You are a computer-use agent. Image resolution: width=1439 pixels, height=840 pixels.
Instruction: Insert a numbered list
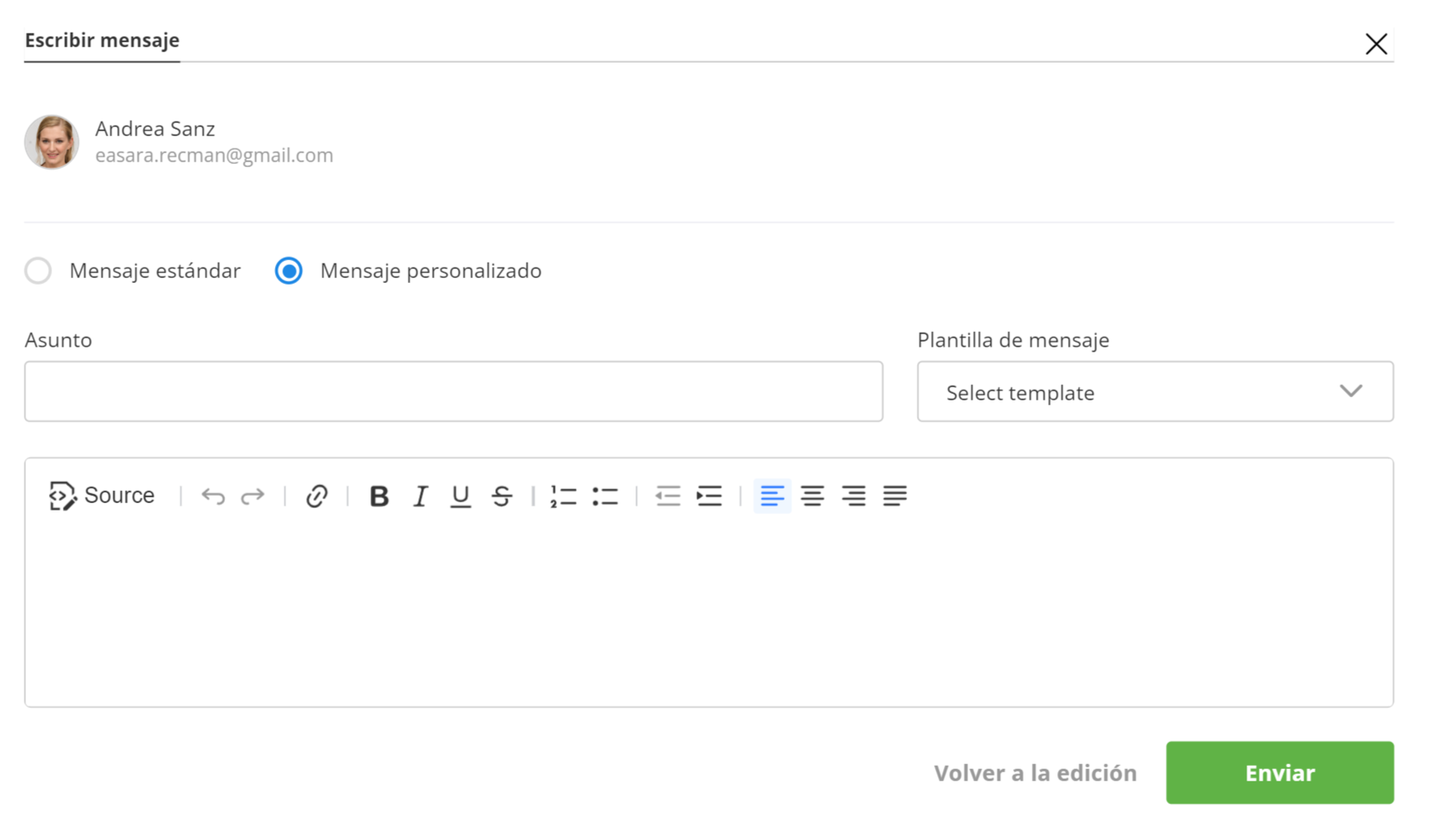(x=563, y=496)
